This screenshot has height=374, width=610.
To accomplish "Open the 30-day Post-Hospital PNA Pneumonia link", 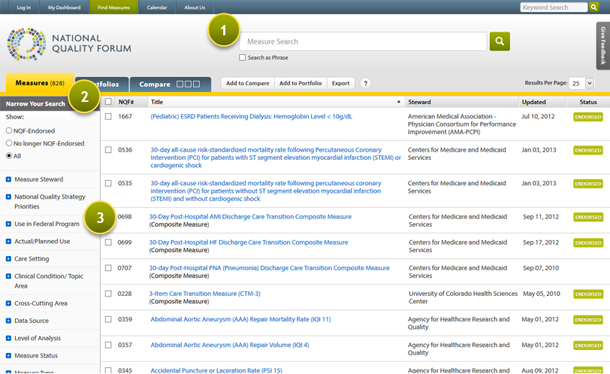I will tap(269, 268).
